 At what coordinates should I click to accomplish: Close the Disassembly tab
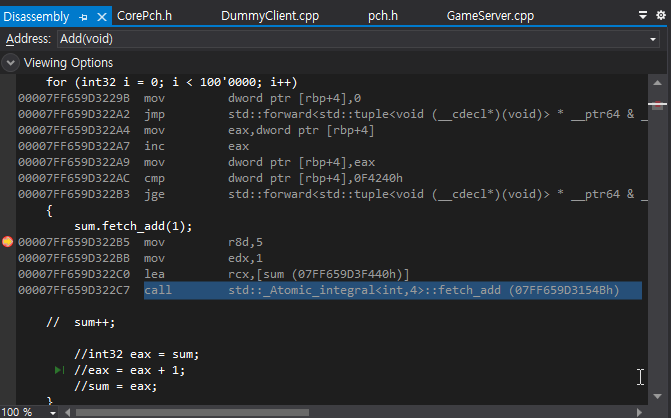tap(102, 17)
